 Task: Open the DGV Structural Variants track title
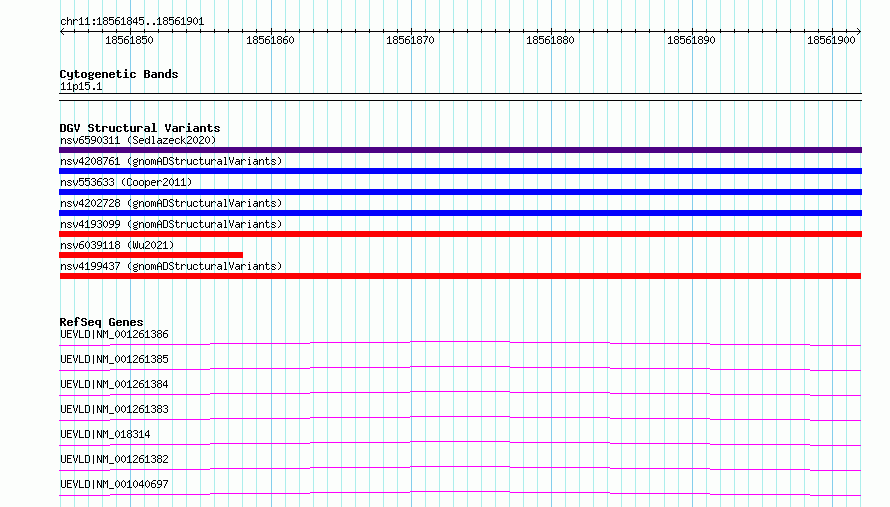pyautogui.click(x=140, y=128)
